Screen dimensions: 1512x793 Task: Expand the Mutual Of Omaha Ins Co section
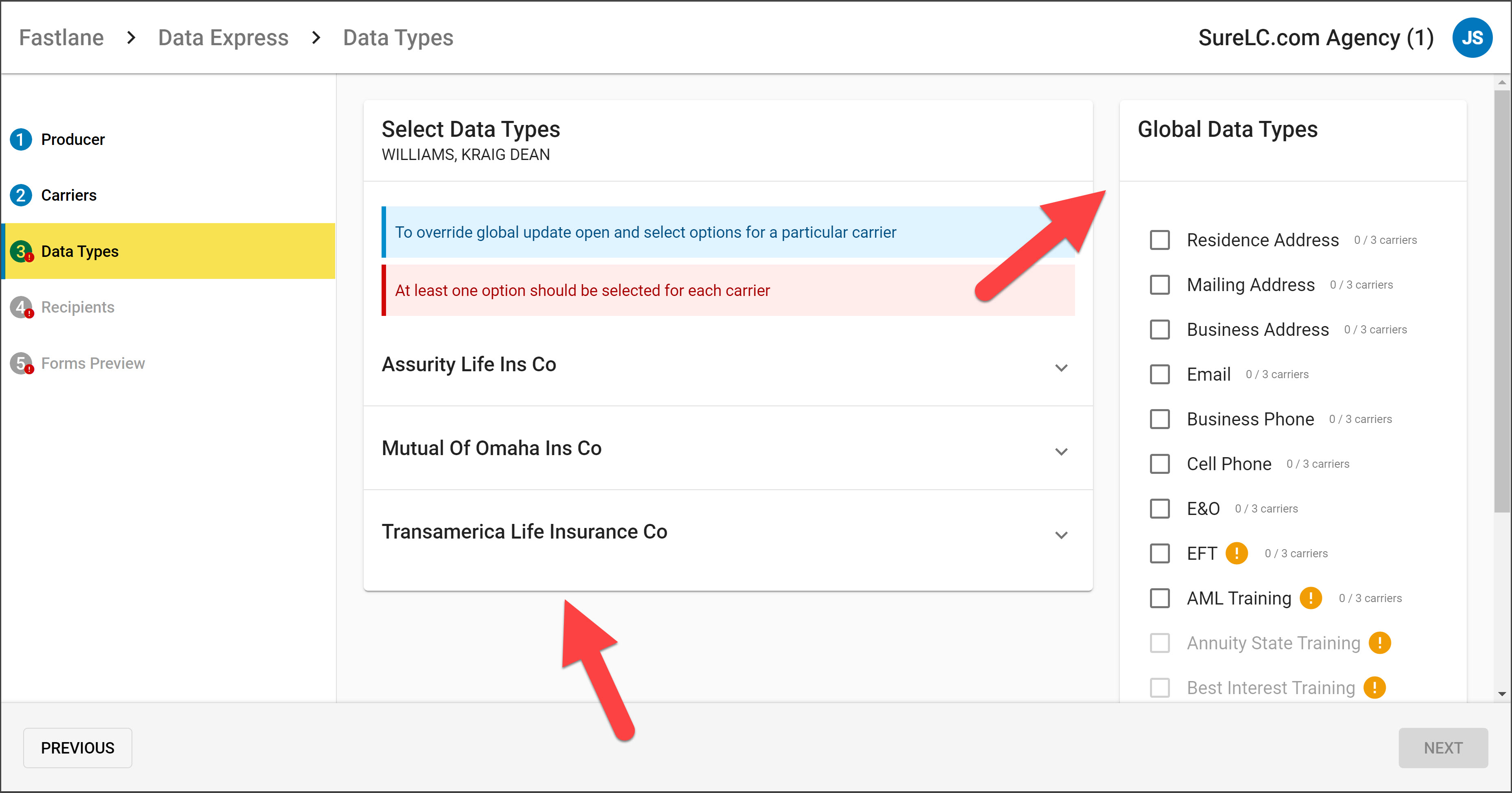[1061, 451]
